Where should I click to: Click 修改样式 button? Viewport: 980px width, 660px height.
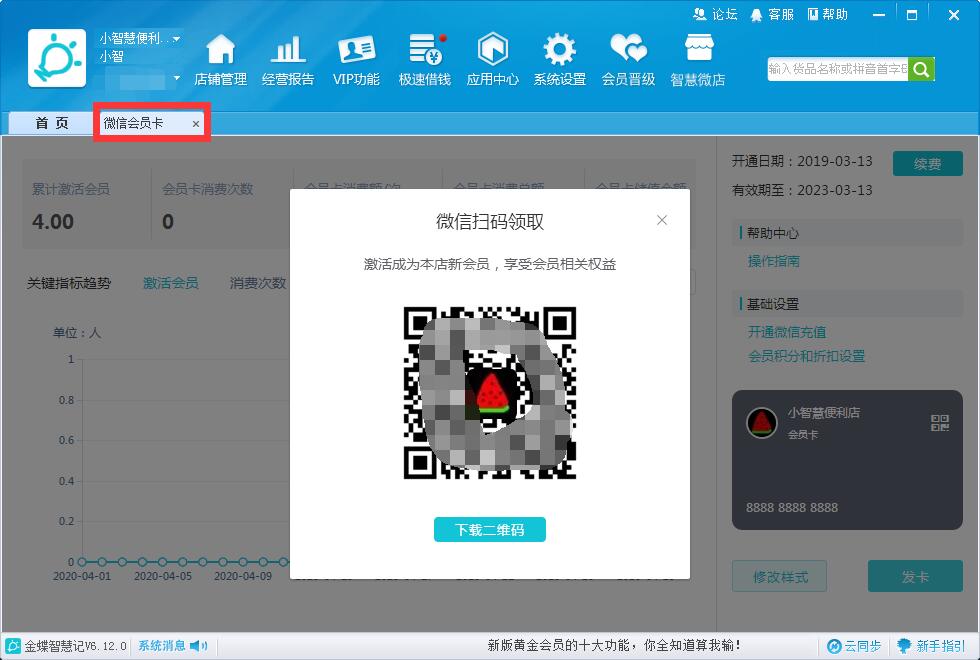[x=779, y=576]
